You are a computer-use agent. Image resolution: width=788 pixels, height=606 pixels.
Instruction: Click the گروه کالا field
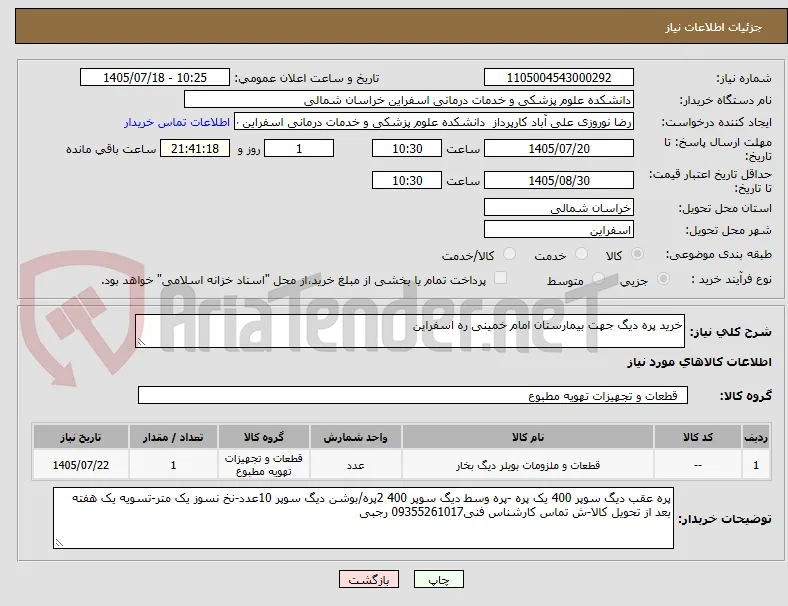pyautogui.click(x=413, y=395)
